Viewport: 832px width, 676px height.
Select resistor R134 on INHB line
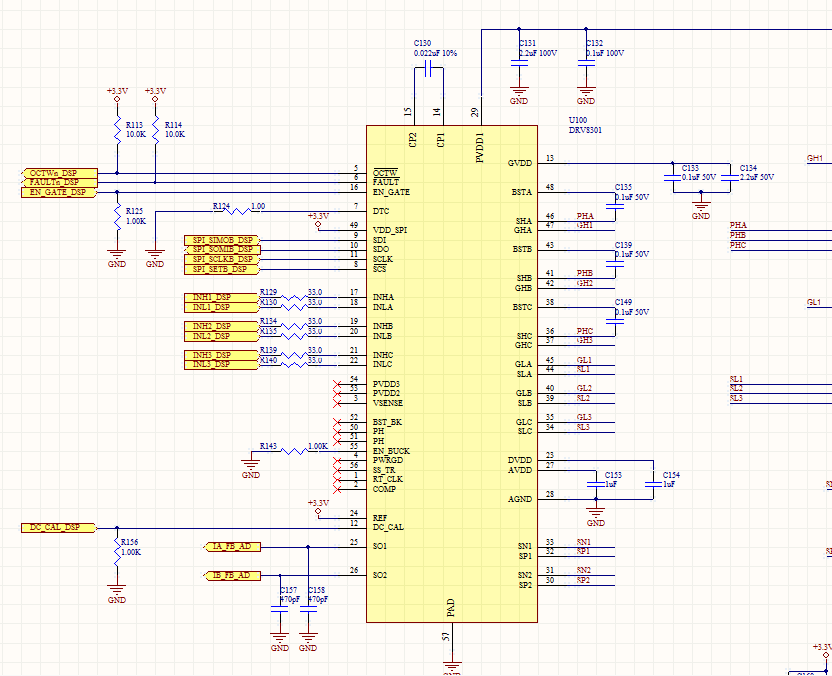[x=294, y=326]
